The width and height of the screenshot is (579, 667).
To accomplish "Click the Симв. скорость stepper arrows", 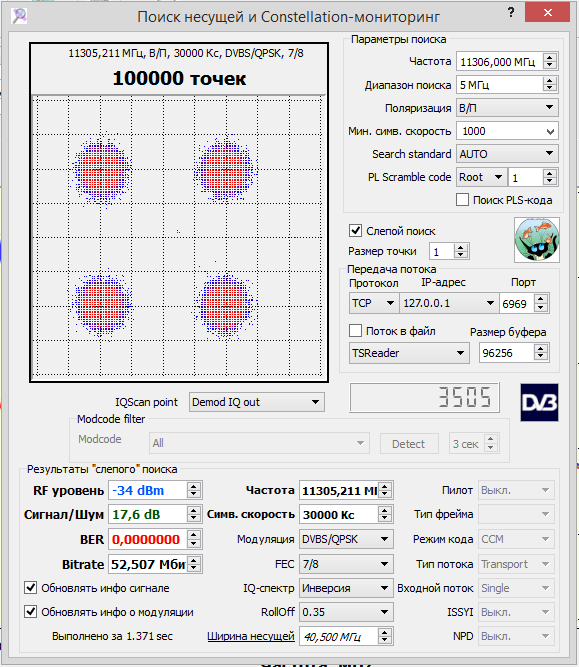I will tap(385, 514).
